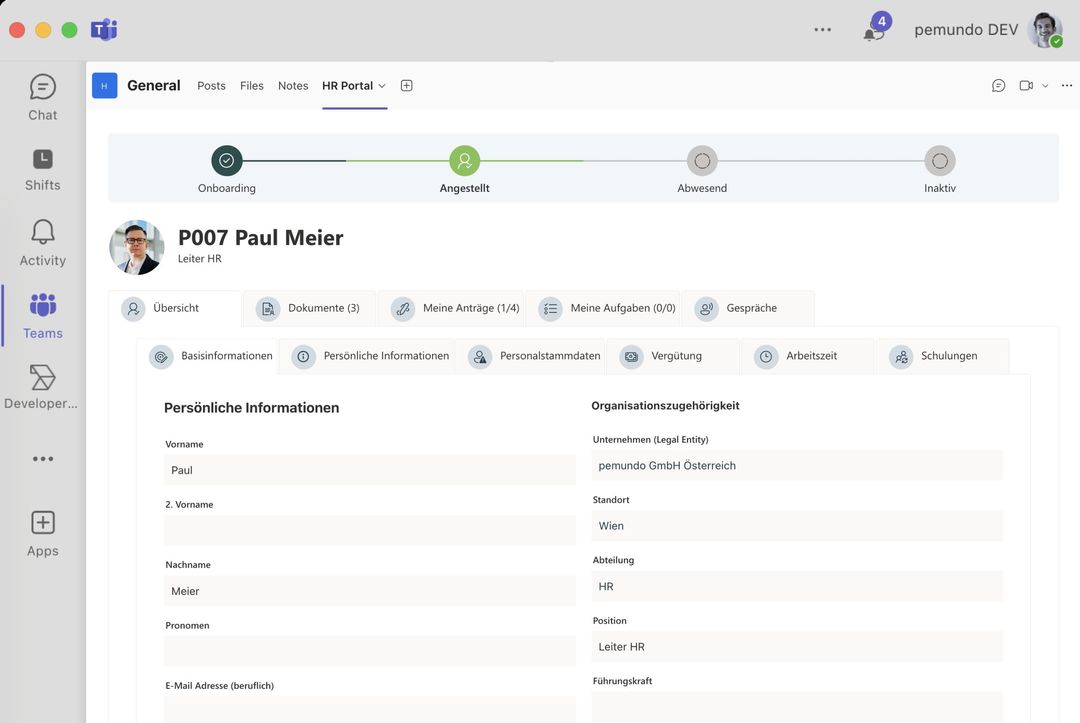Expand the HR Portal tab dropdown
Viewport: 1080px width, 723px height.
[x=383, y=86]
